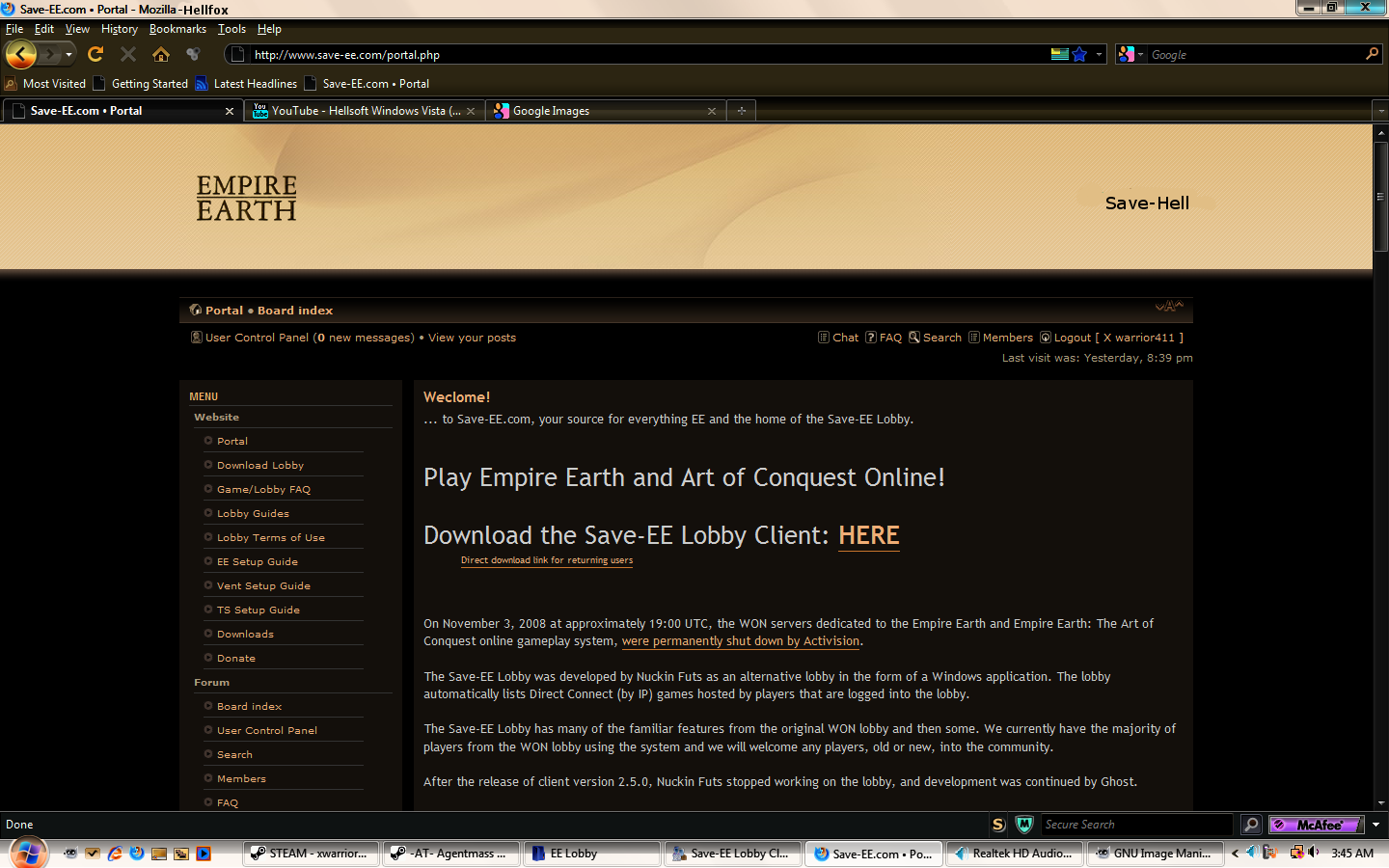Reload the page with the refresh icon
The height and width of the screenshot is (868, 1389).
95,55
